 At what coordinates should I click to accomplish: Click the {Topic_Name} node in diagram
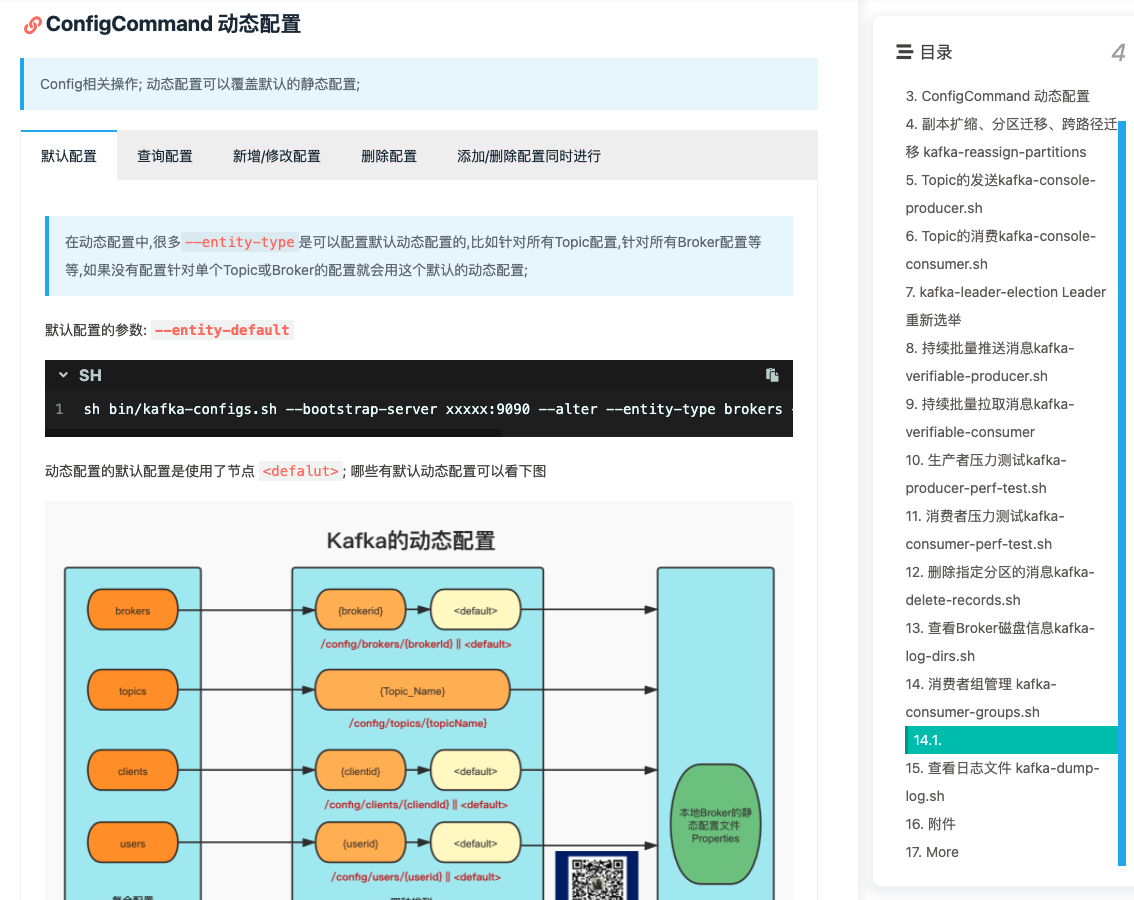tap(412, 690)
